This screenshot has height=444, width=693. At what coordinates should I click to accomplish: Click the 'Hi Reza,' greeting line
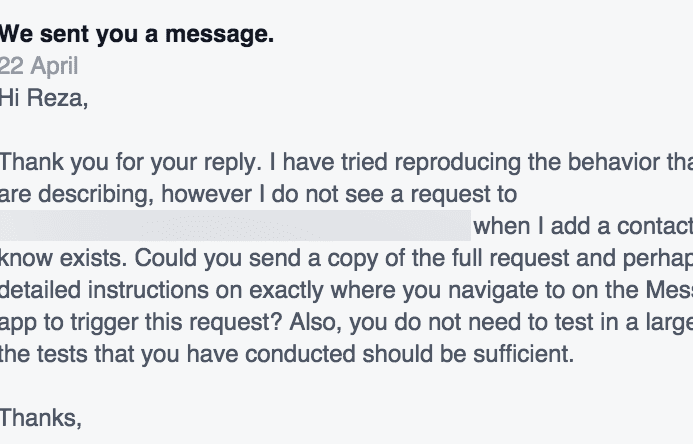(x=44, y=98)
